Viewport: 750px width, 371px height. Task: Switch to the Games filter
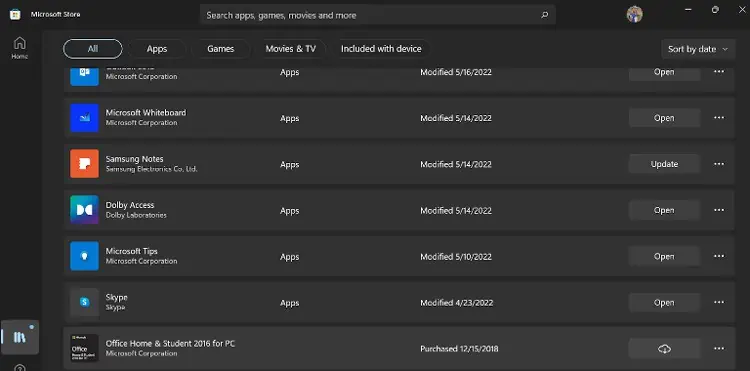(221, 49)
